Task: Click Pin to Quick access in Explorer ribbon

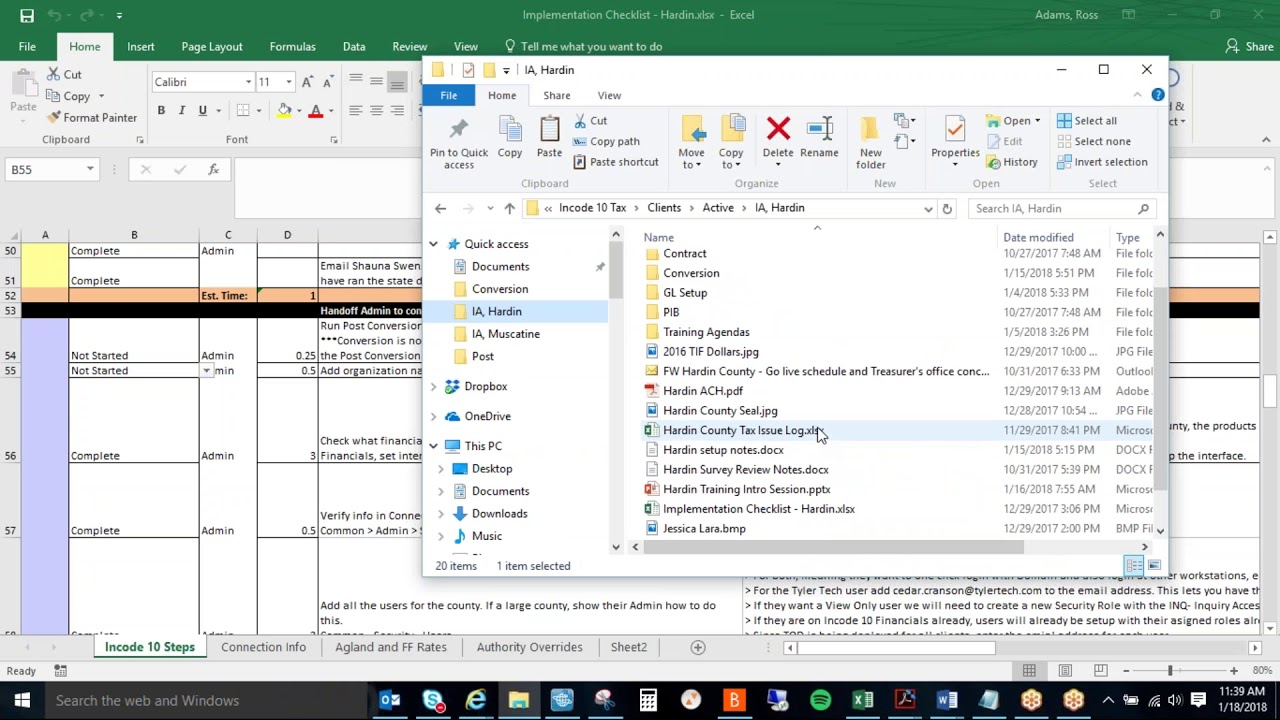Action: click(459, 142)
